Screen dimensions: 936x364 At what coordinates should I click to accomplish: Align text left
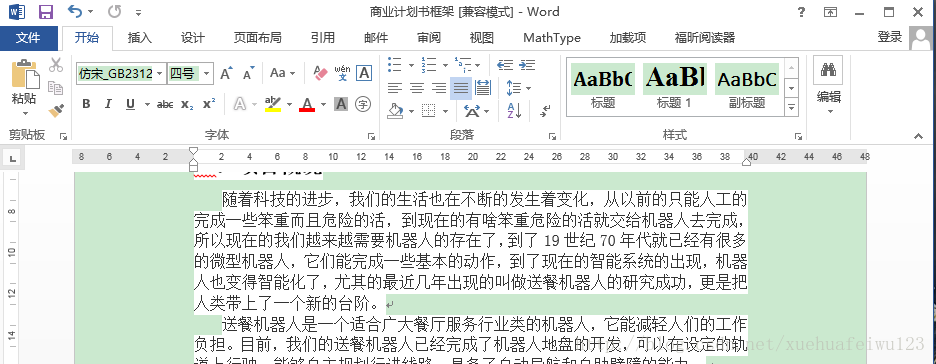tap(395, 88)
